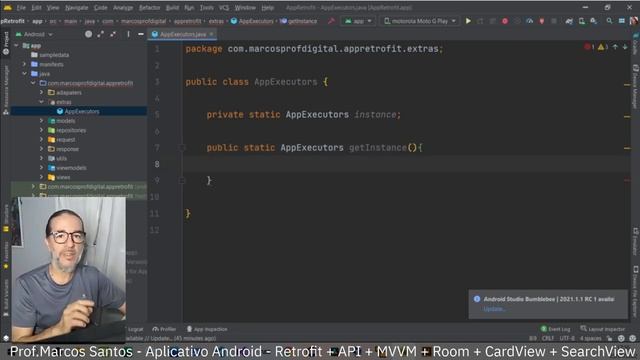
Task: Click the yellow warning indicator in editor
Action: point(602,47)
